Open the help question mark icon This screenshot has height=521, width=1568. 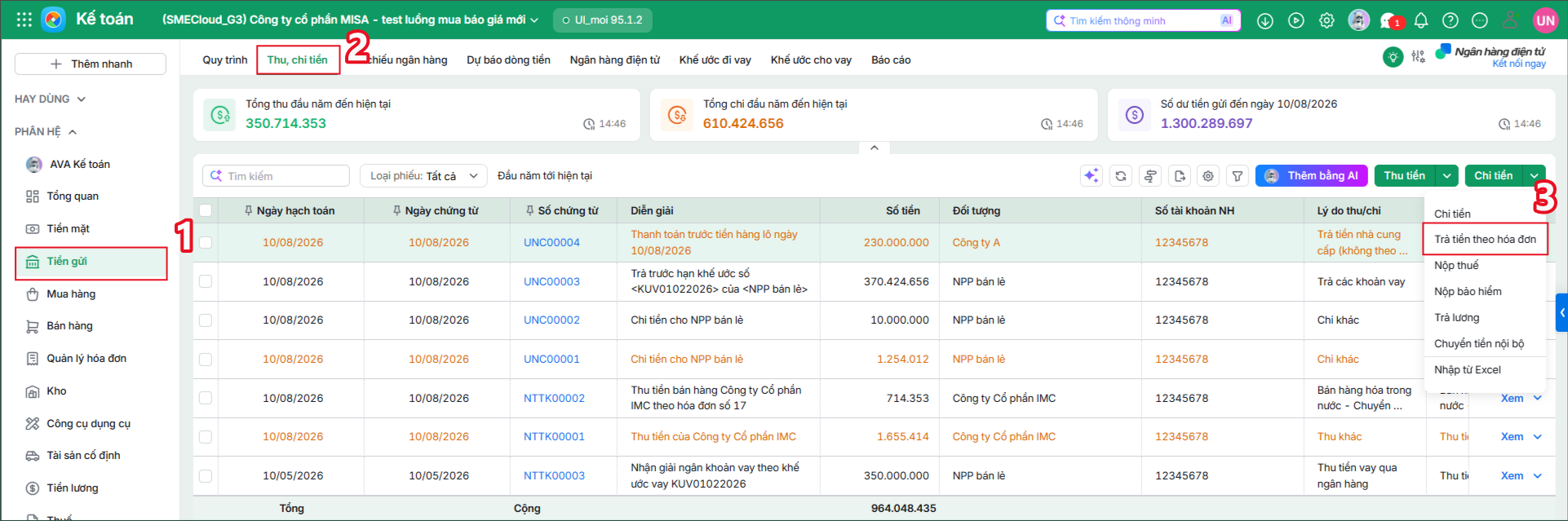tap(1450, 20)
